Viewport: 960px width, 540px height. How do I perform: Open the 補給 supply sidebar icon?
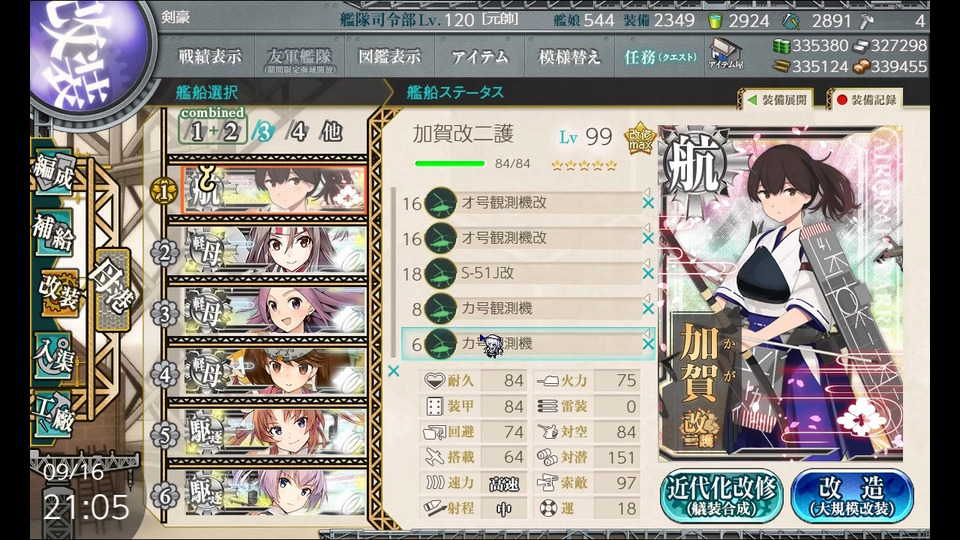54,233
